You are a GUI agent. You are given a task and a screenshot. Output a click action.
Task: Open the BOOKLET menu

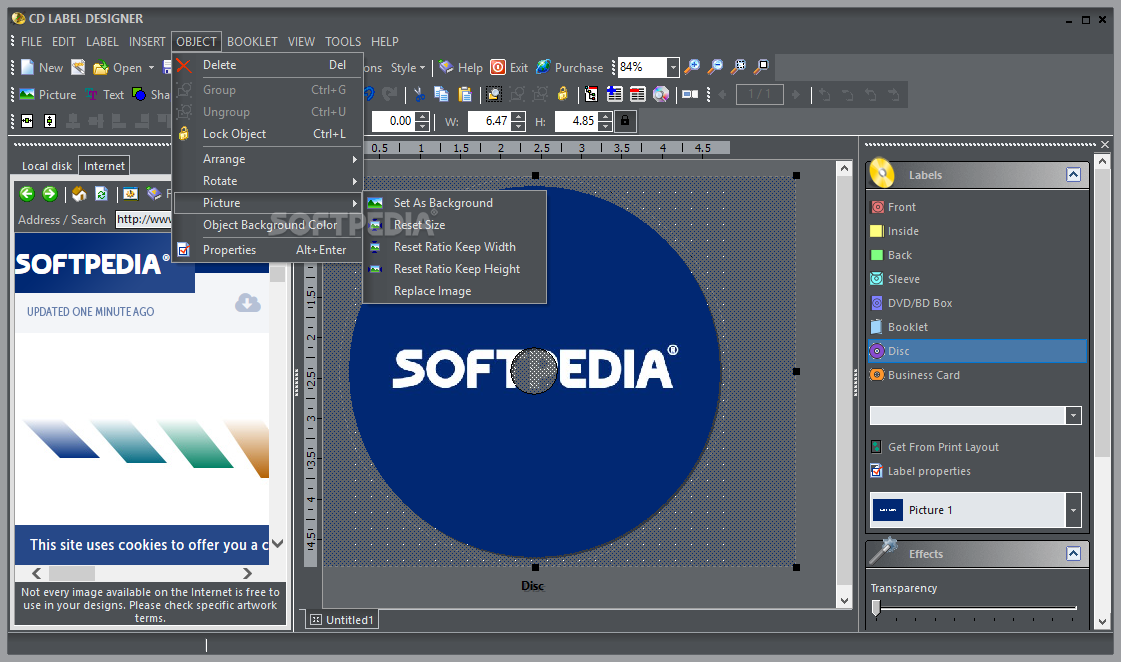252,41
